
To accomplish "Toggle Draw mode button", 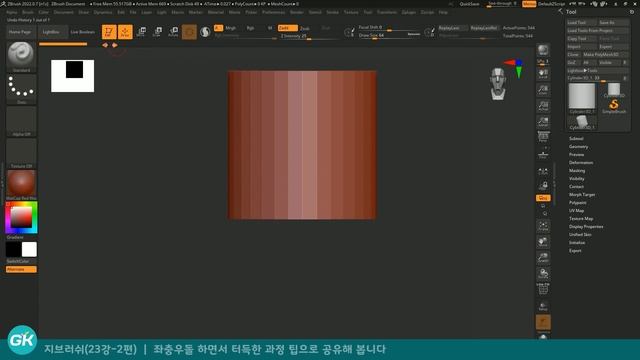I will (x=125, y=31).
